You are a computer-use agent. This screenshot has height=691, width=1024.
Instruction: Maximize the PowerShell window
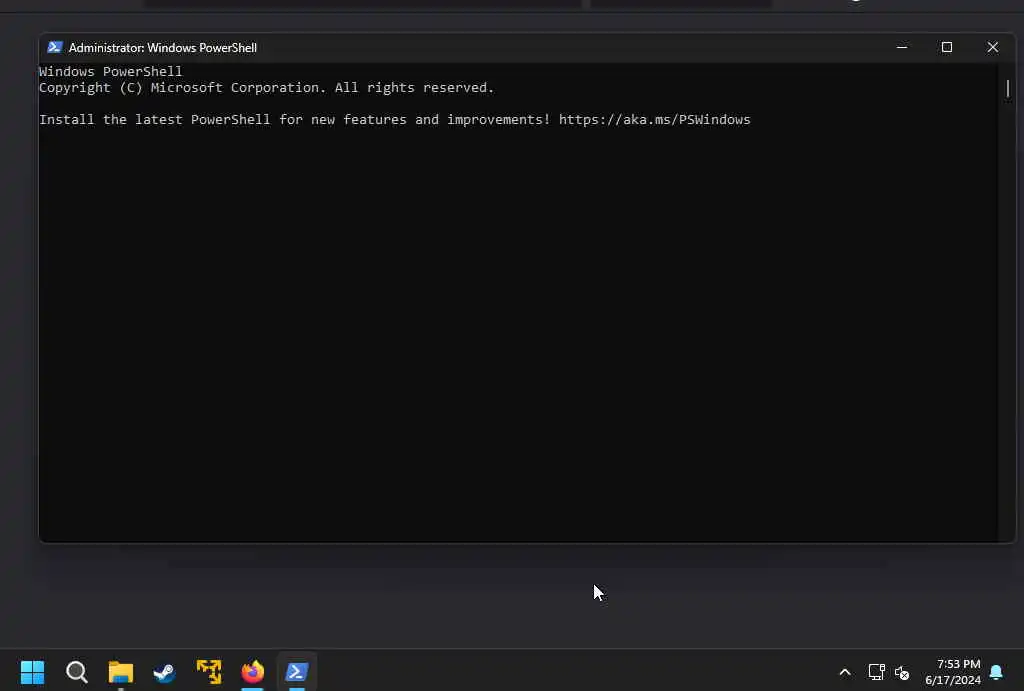(946, 47)
